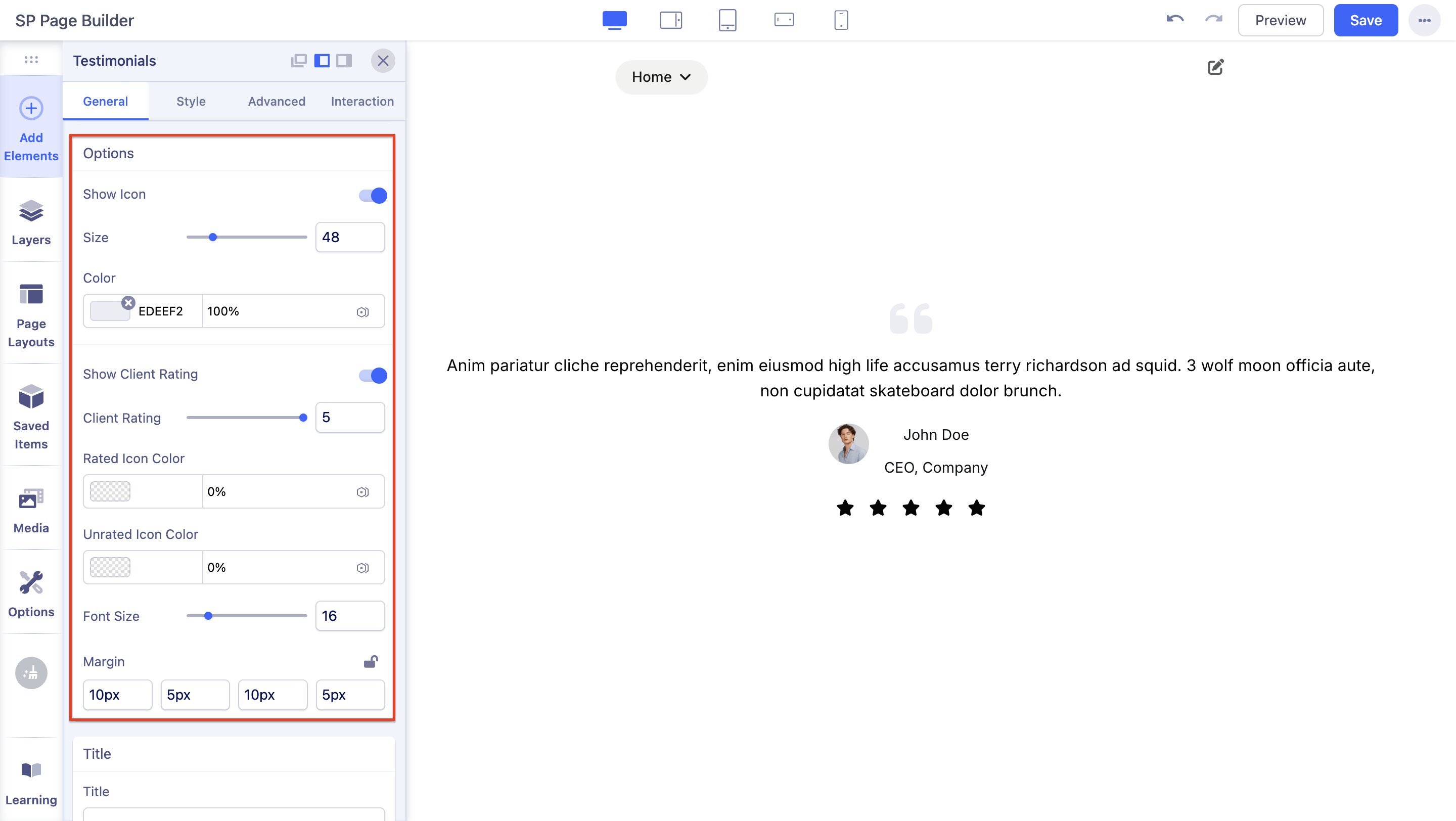Disable the Show Client Rating toggle
The height and width of the screenshot is (821, 1456).
click(373, 375)
